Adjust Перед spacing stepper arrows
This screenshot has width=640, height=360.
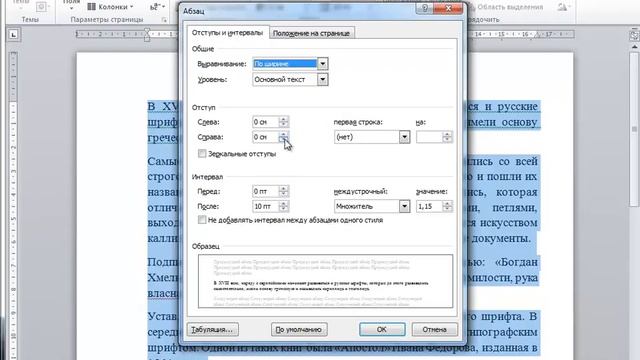coord(284,191)
